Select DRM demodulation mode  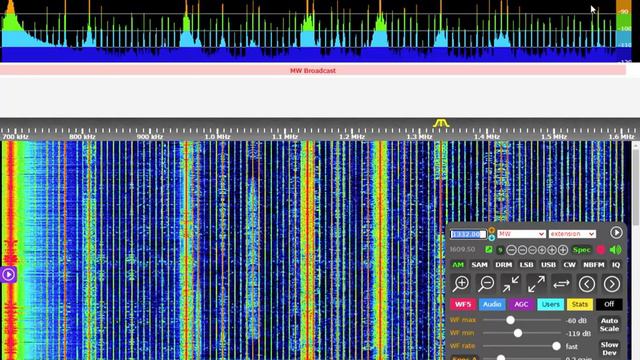pos(503,265)
